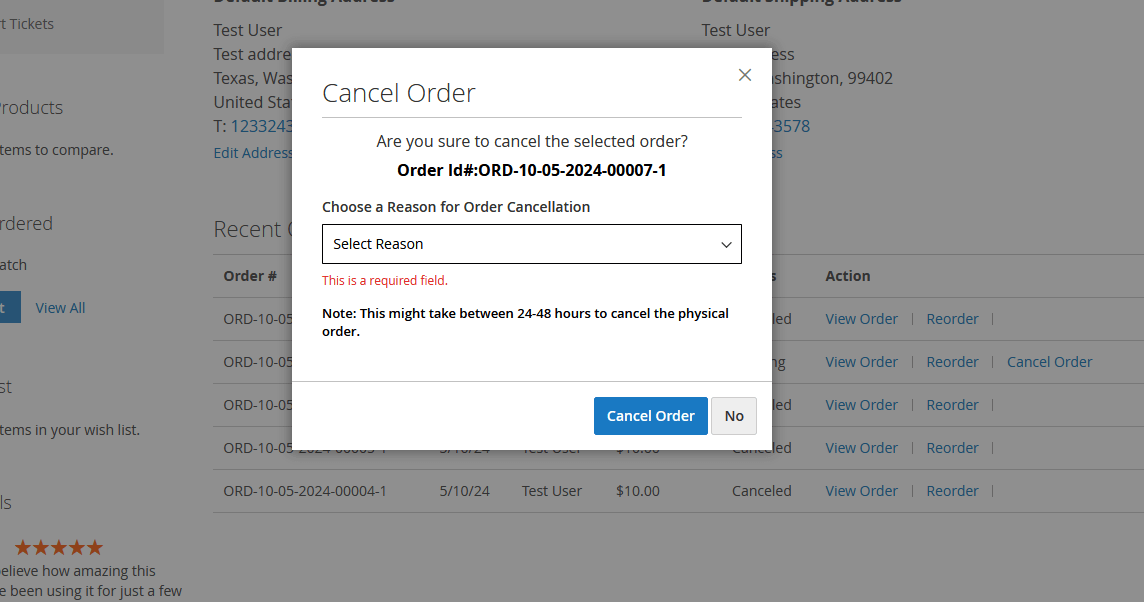Reorder the ORD-10-05-2024-00004-1 order

pos(952,491)
